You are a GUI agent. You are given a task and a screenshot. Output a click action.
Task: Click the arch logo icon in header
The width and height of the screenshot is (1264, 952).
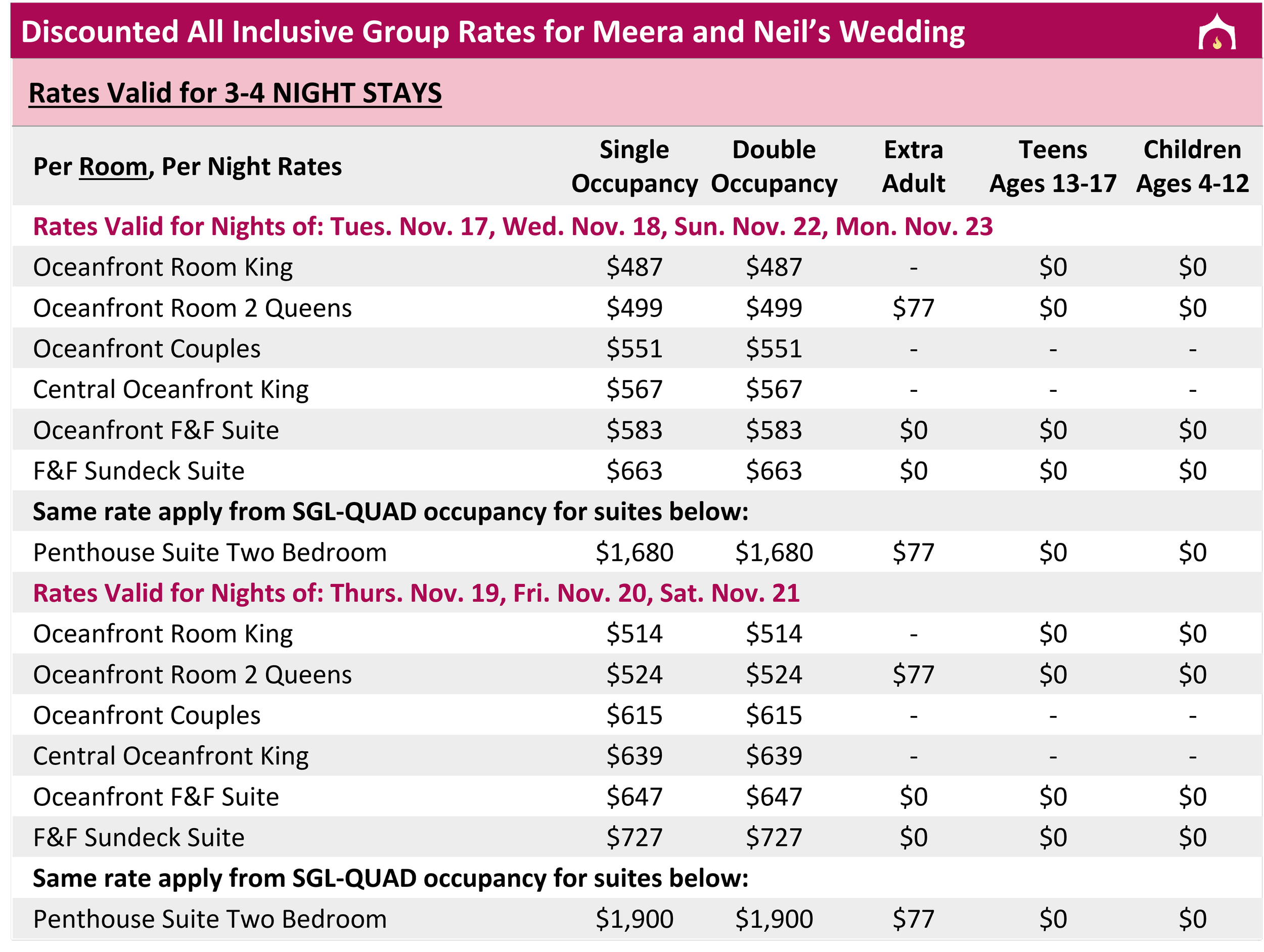(1216, 32)
